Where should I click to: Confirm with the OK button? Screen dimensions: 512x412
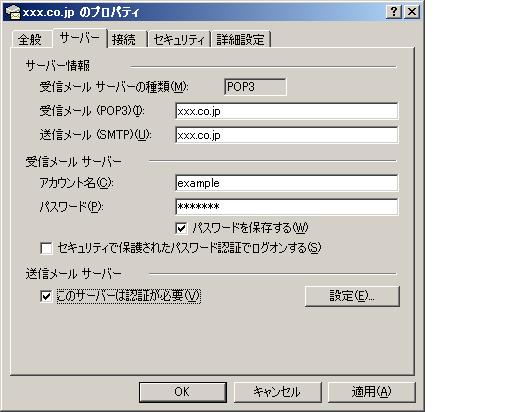[x=183, y=392]
